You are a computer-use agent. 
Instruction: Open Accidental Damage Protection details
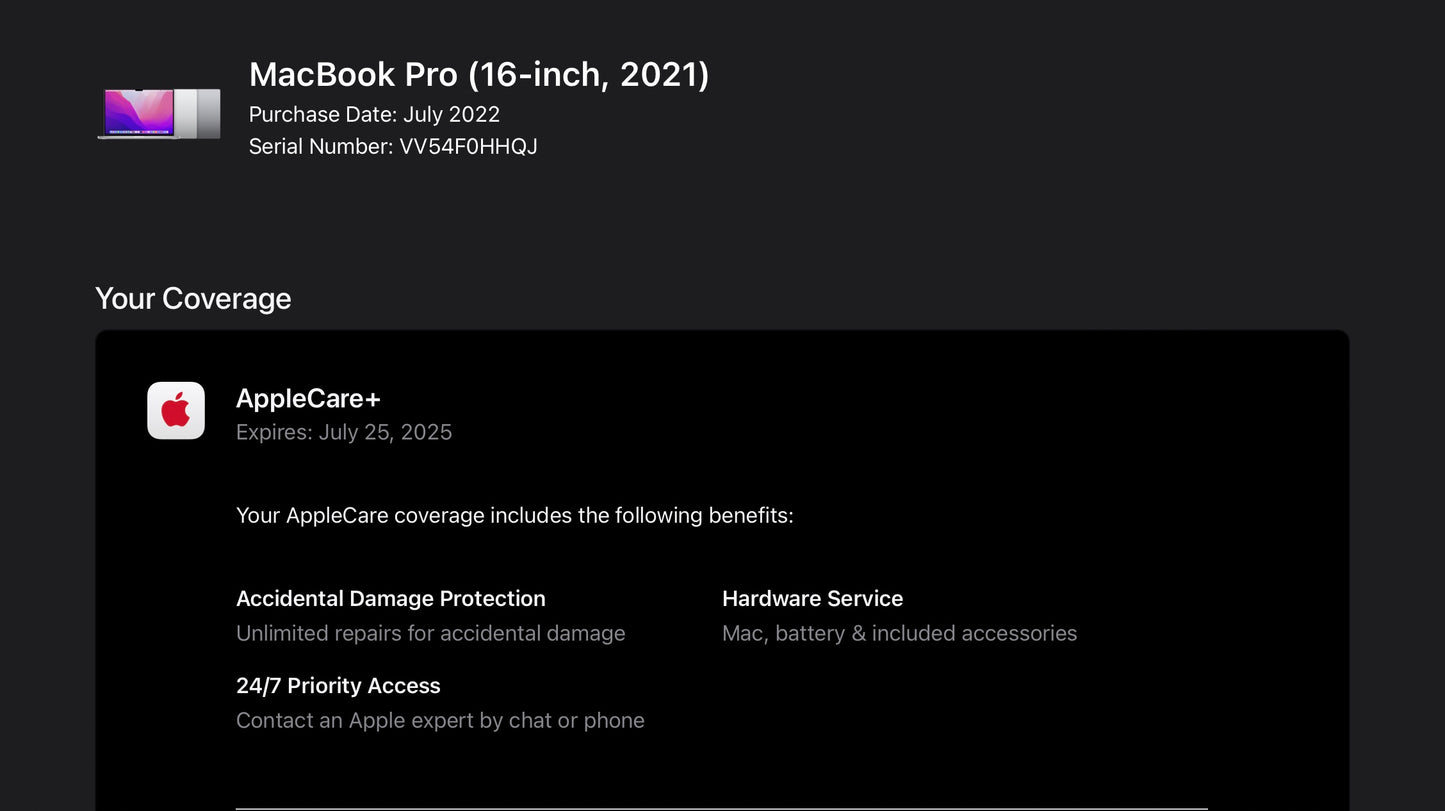point(390,598)
